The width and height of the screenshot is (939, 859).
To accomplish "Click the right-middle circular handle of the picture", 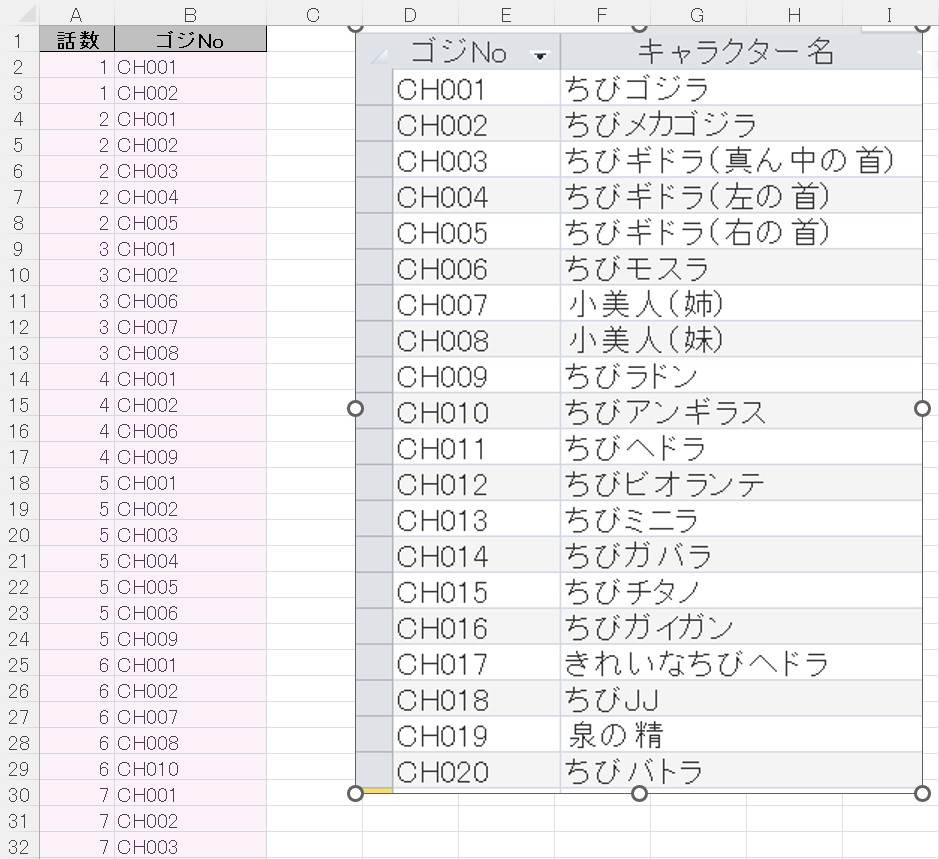I will coord(922,409).
